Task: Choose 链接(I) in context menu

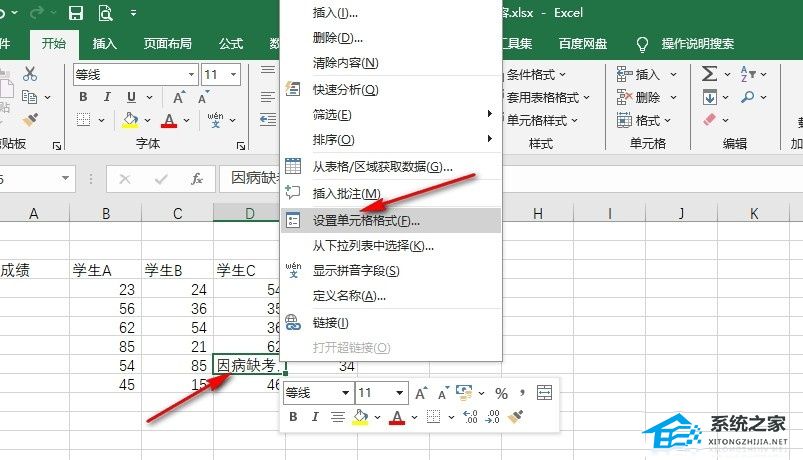Action: (x=391, y=323)
